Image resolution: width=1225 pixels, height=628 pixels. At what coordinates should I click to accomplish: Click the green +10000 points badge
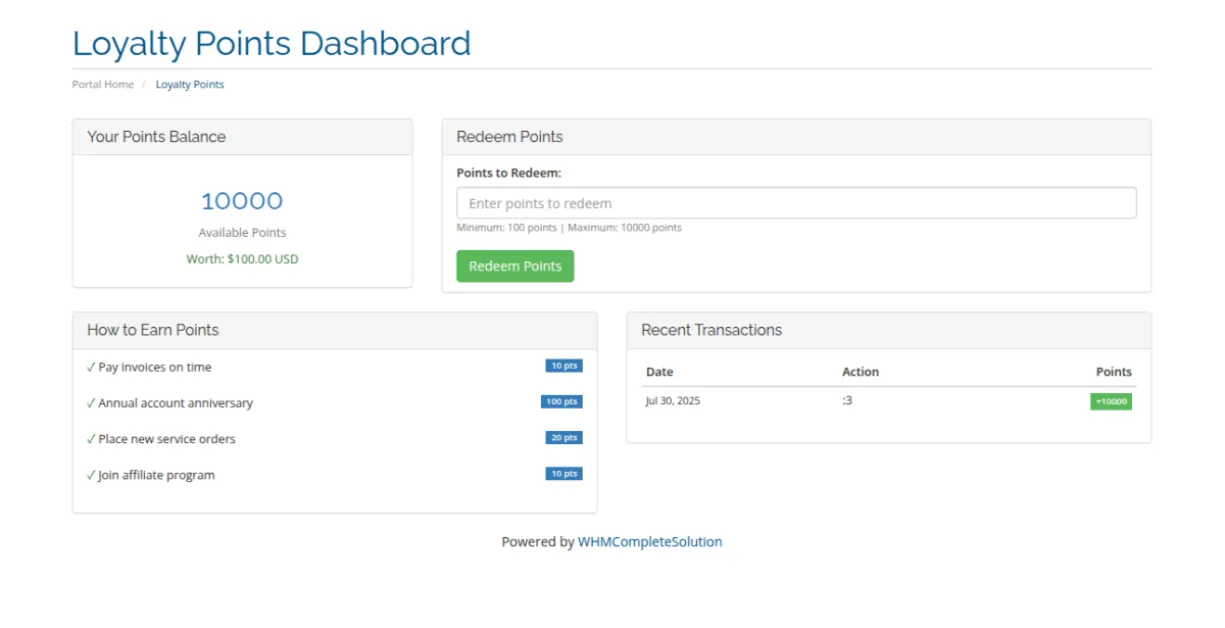coord(1110,402)
